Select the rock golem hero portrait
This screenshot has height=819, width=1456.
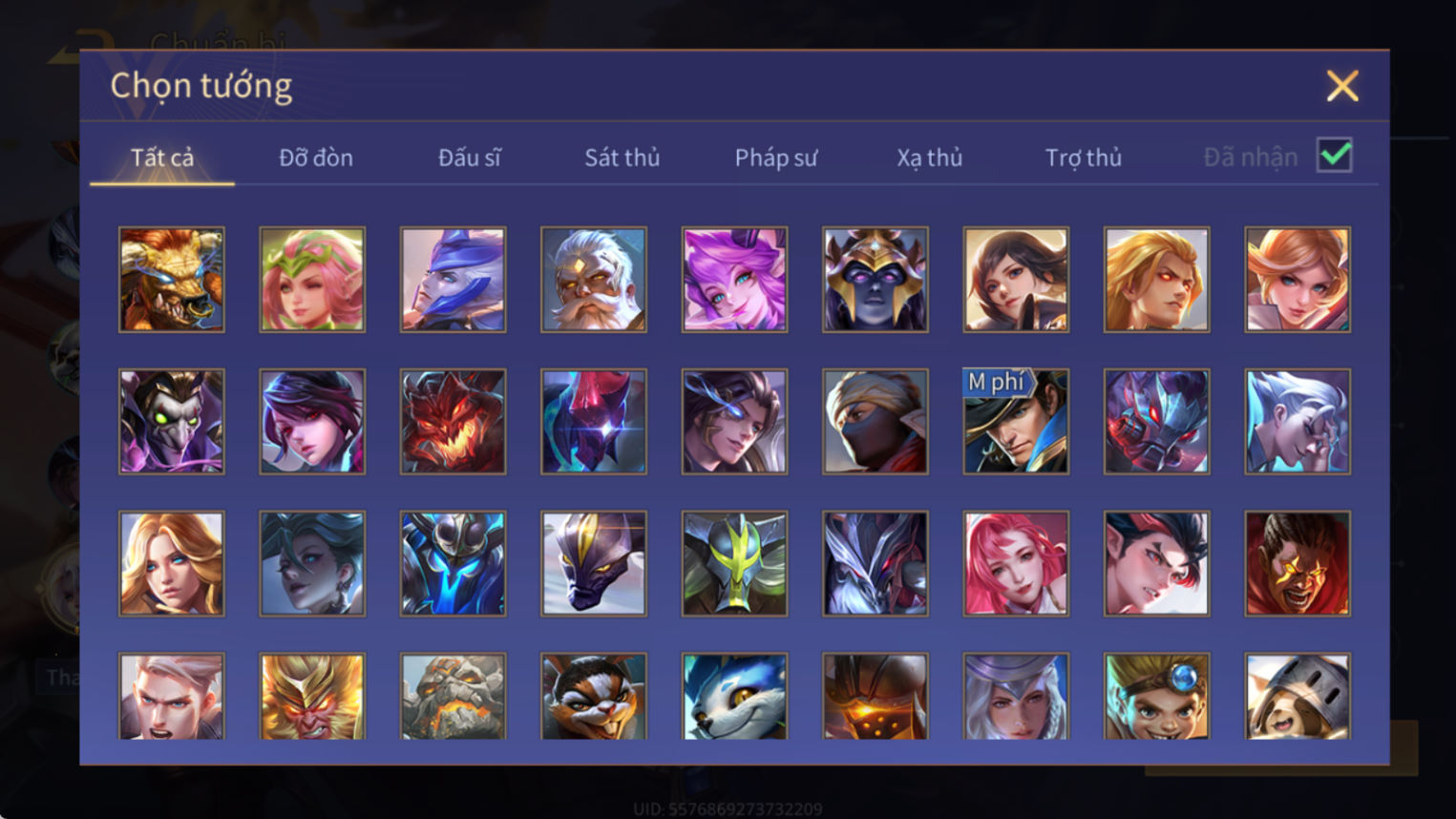[454, 696]
